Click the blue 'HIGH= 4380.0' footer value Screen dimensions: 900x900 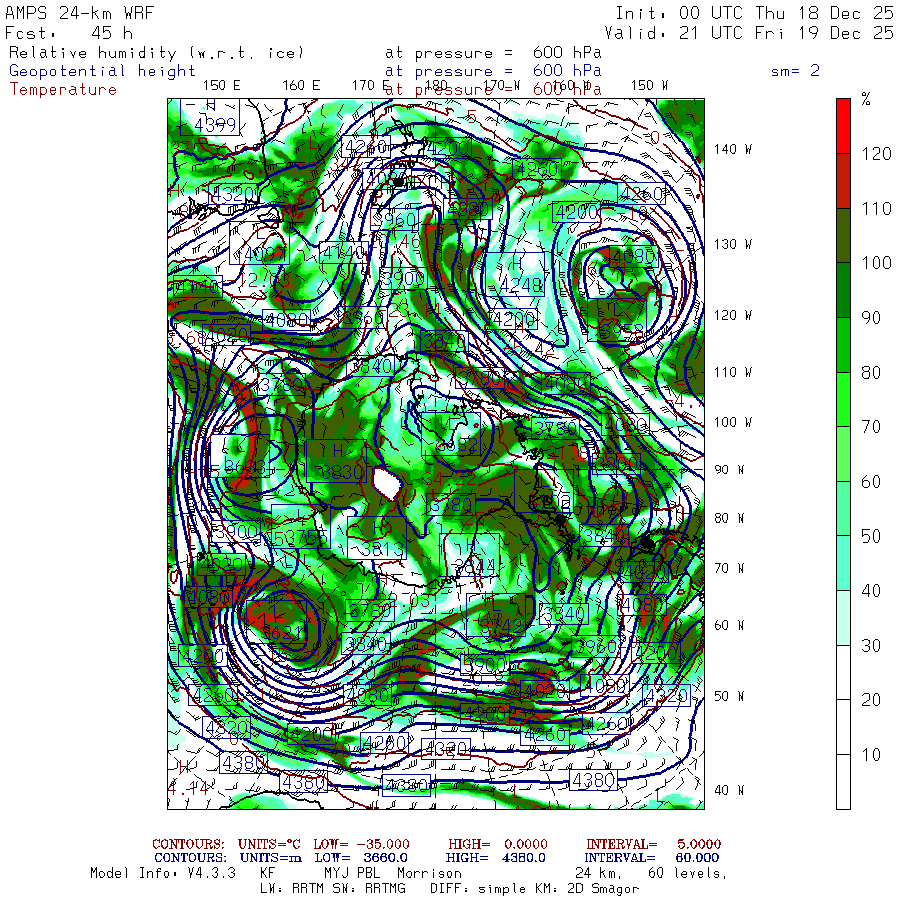(x=495, y=858)
